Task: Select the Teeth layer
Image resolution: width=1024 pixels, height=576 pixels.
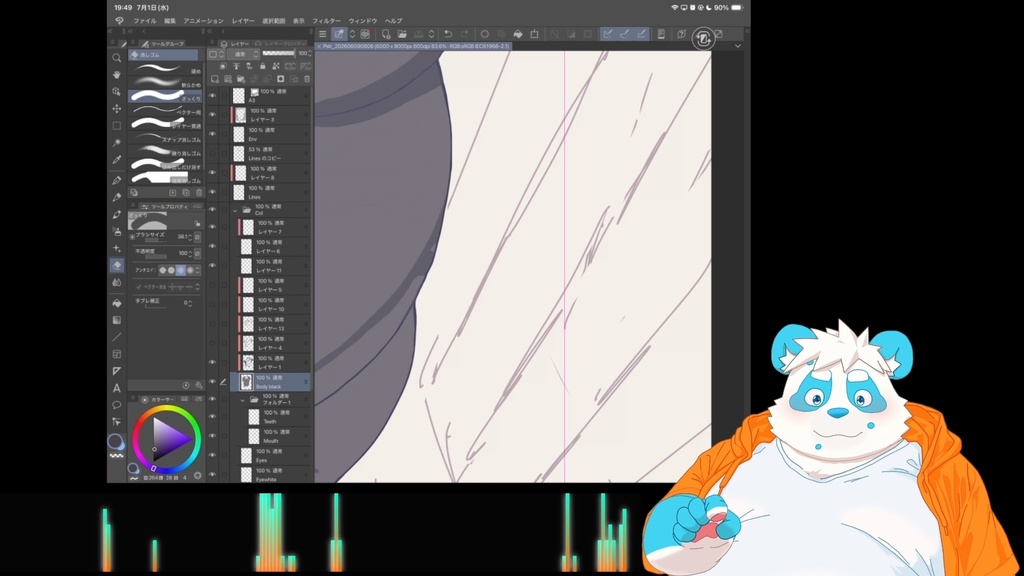Action: [x=278, y=417]
